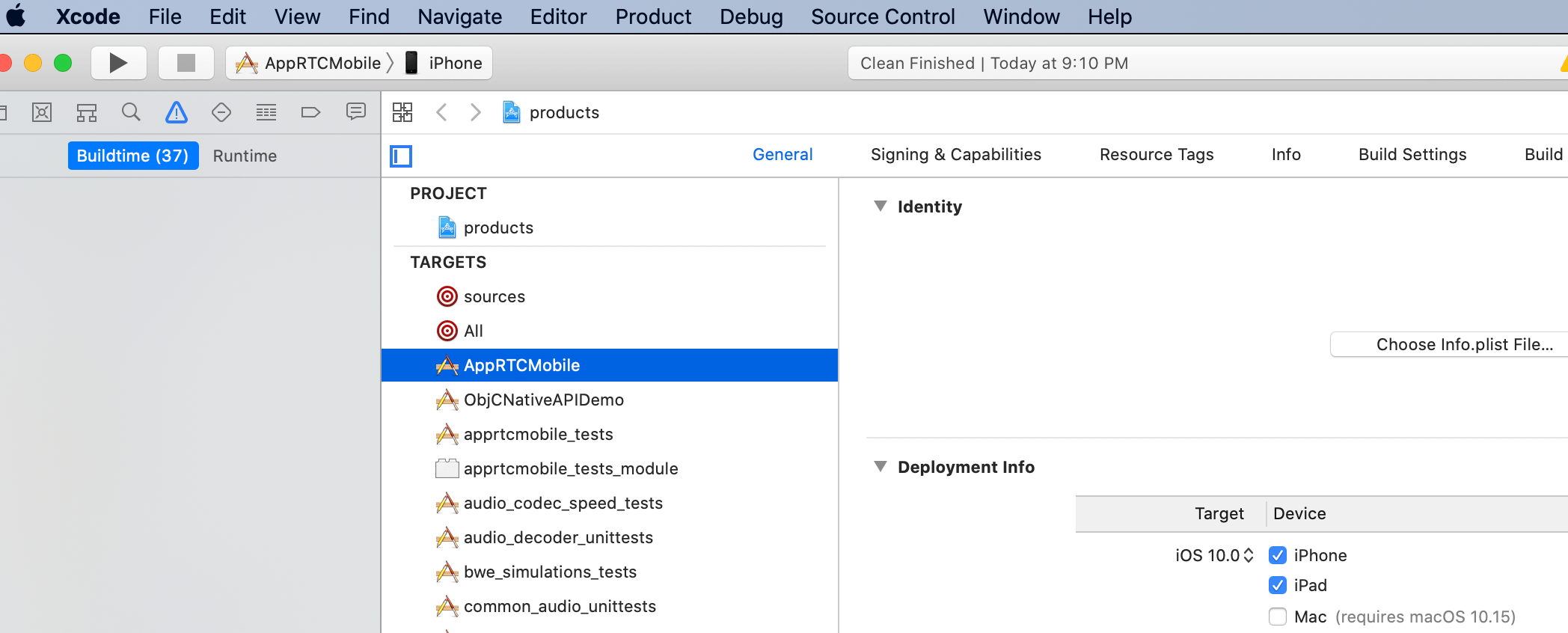Select the ObjCNativeAPIDemo target
Screen dimensions: 1568x633
coord(543,400)
